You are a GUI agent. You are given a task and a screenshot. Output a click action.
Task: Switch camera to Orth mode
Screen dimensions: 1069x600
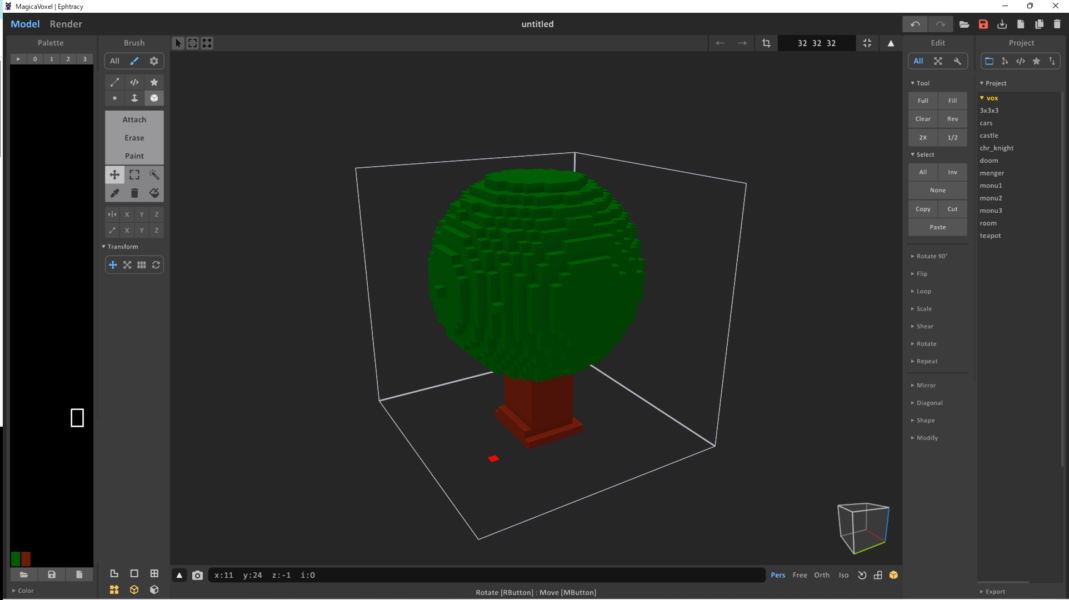(822, 575)
